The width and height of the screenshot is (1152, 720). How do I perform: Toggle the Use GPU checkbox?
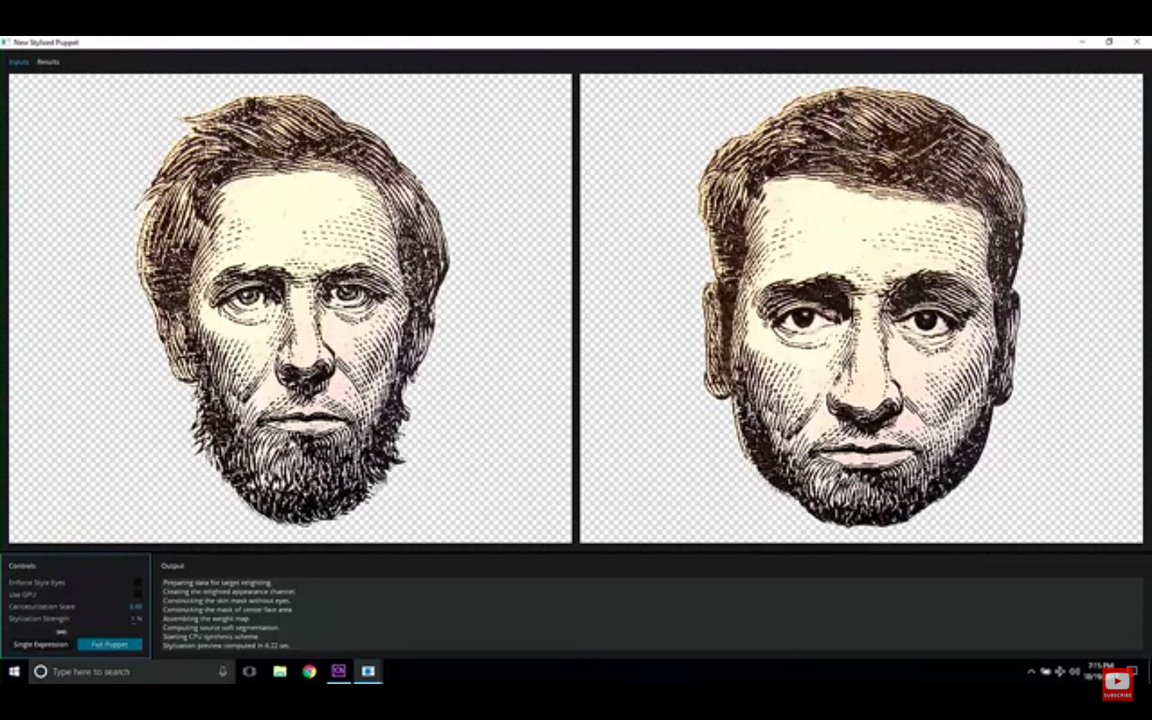tap(137, 594)
